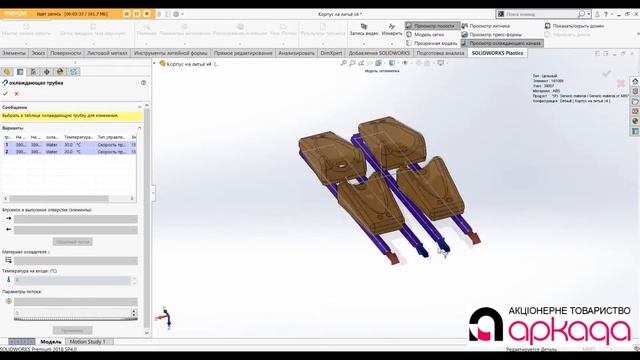Toggle Просмотр охлаждающего канала view
Screen dimensions: 640x360
point(502,43)
